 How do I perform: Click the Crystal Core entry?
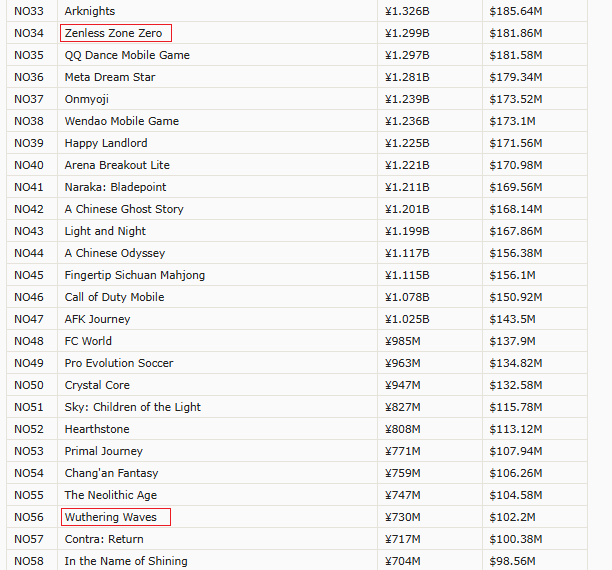pyautogui.click(x=97, y=385)
